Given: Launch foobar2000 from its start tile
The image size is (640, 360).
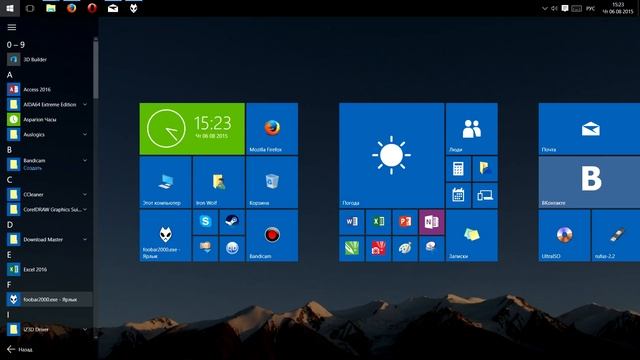Looking at the screenshot, I should 165,236.
